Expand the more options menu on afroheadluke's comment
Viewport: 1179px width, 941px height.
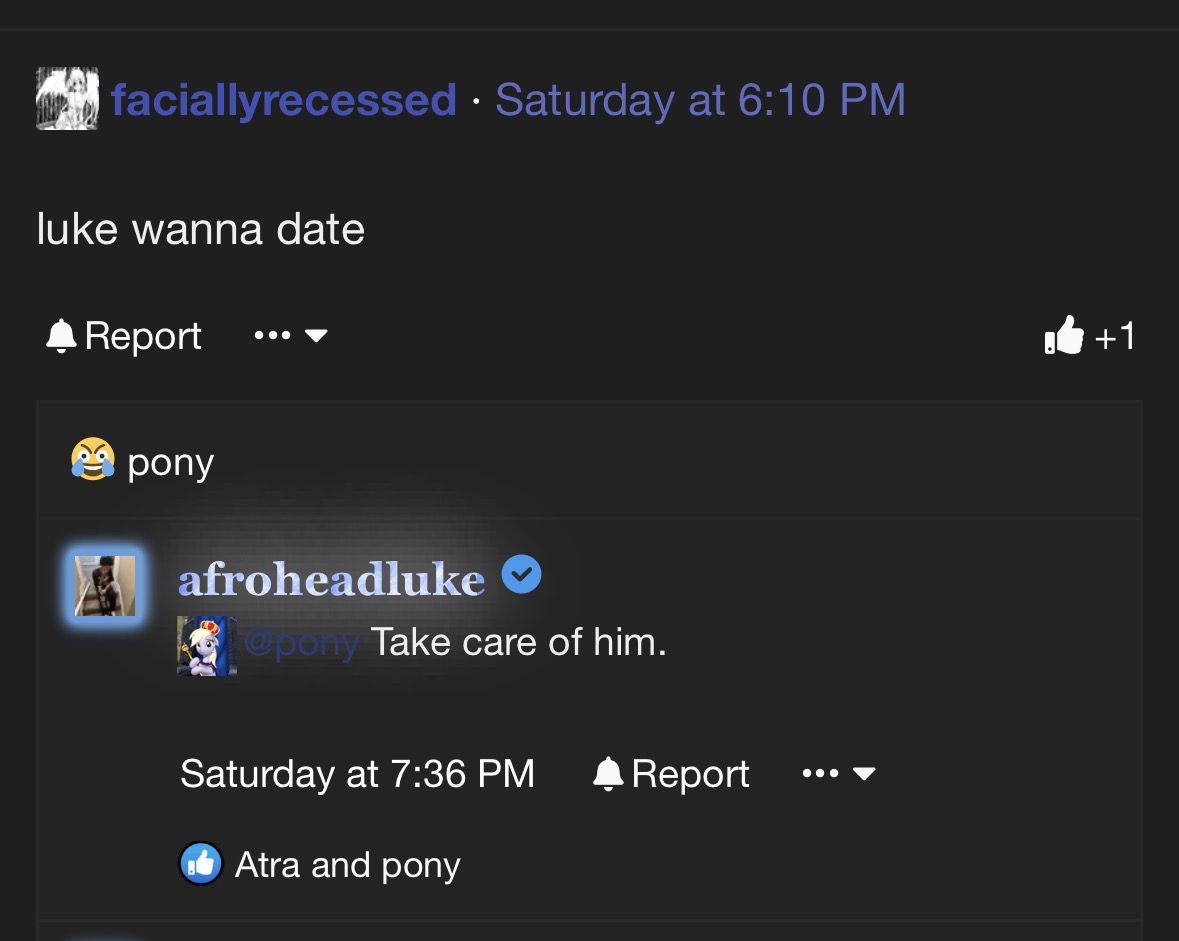click(x=839, y=773)
